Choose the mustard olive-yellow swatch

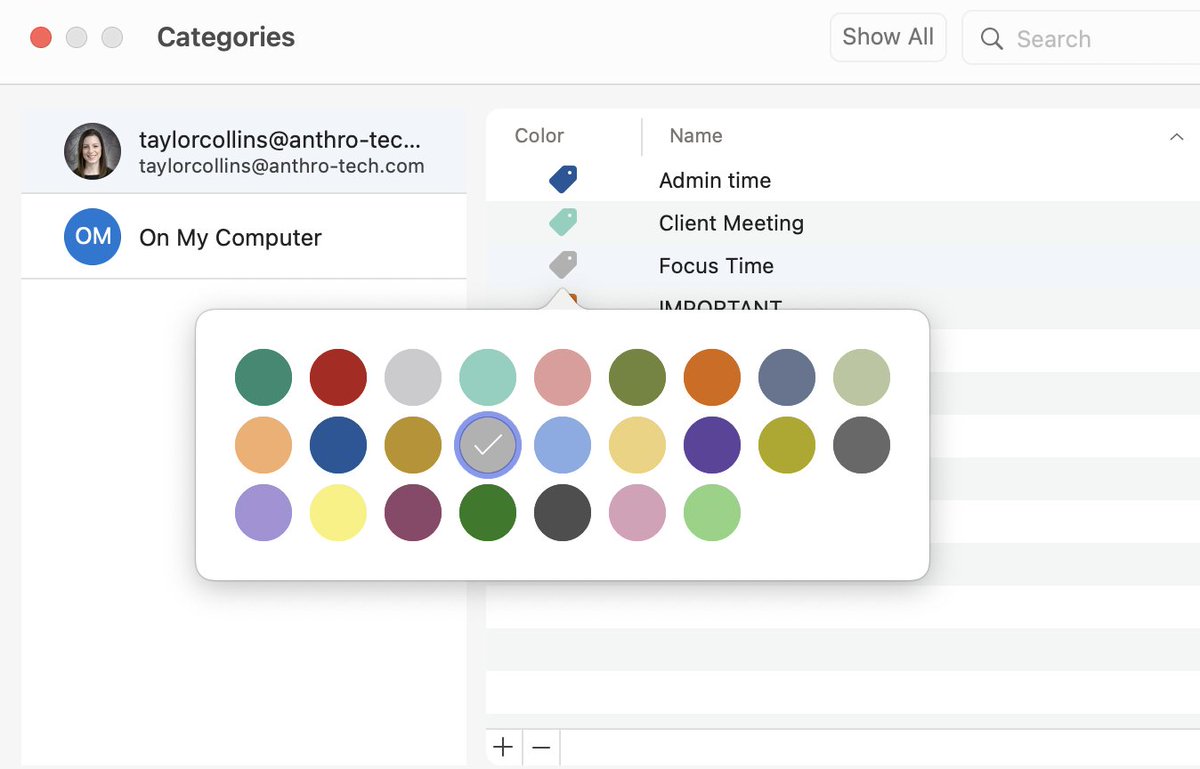pyautogui.click(x=787, y=445)
